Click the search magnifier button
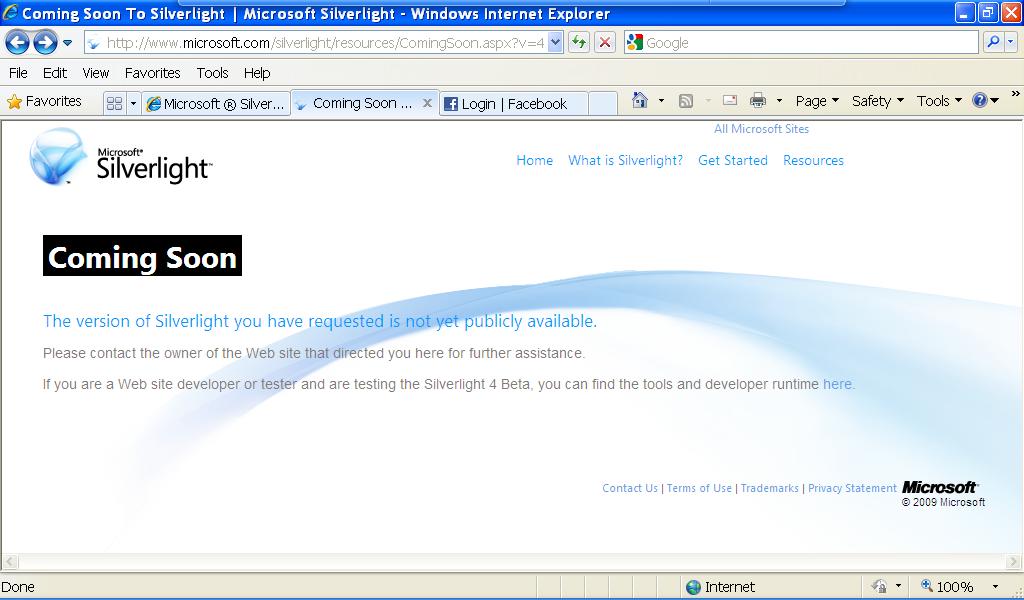The image size is (1024, 600). click(993, 43)
